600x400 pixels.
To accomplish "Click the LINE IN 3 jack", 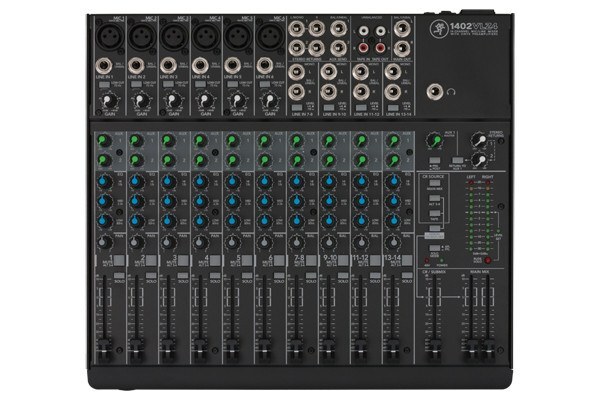I will pos(168,66).
